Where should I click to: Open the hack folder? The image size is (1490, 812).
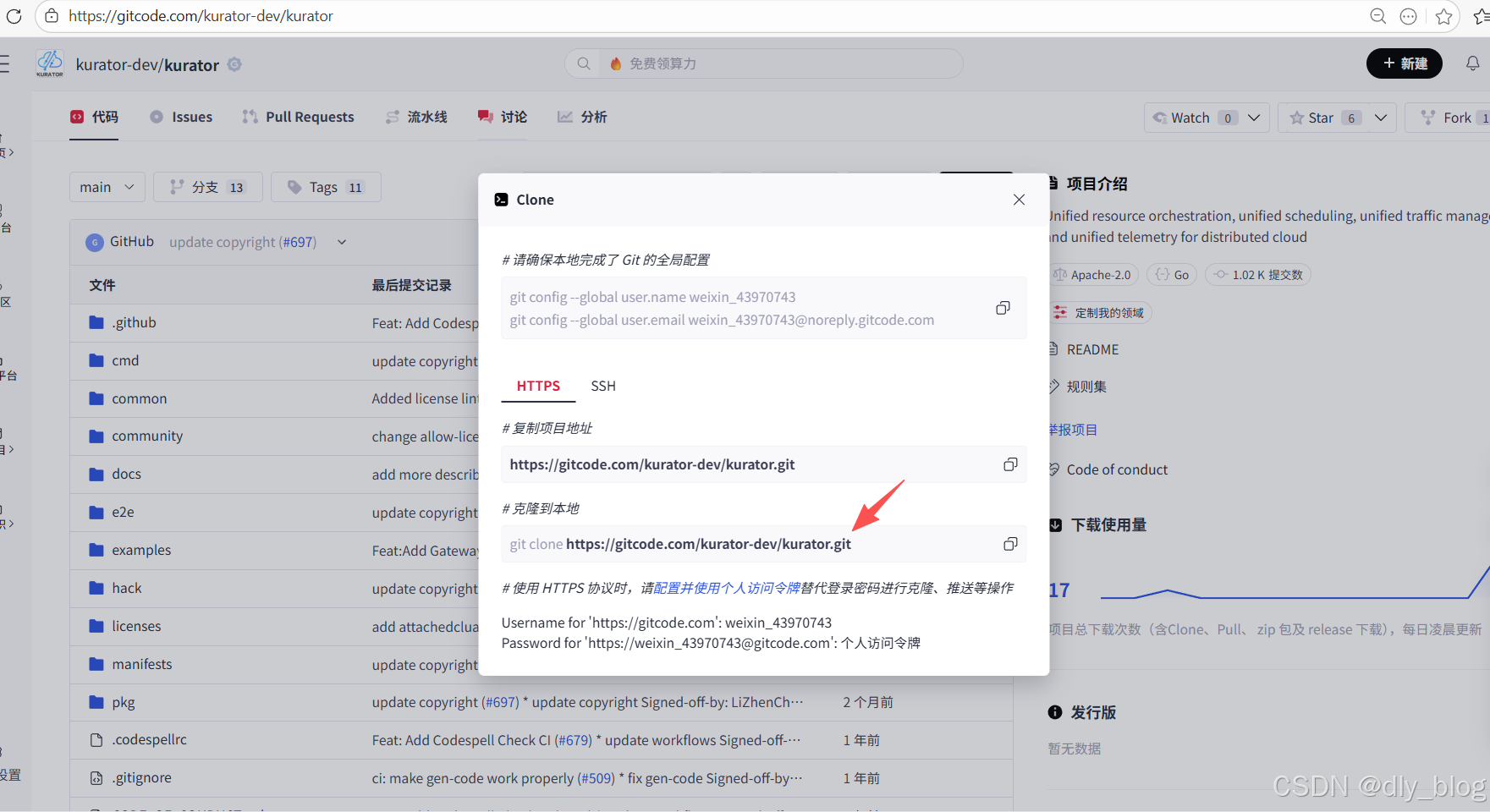127,588
